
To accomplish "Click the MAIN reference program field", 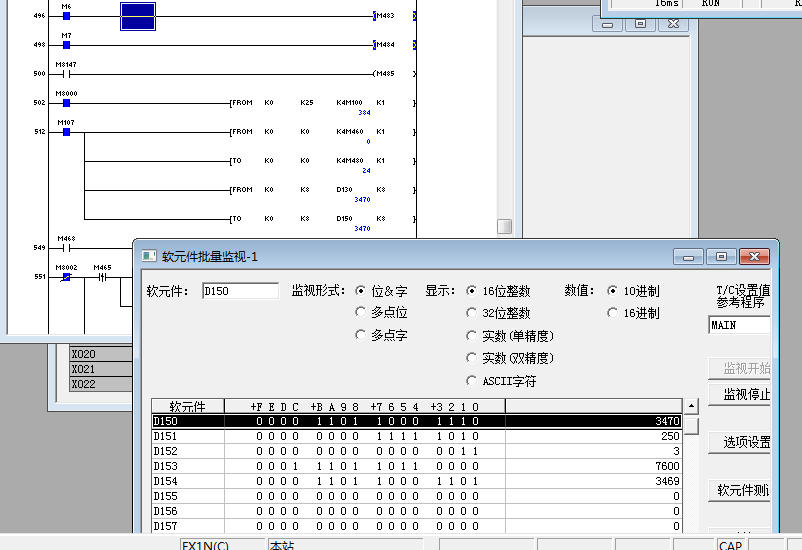I will click(x=739, y=325).
